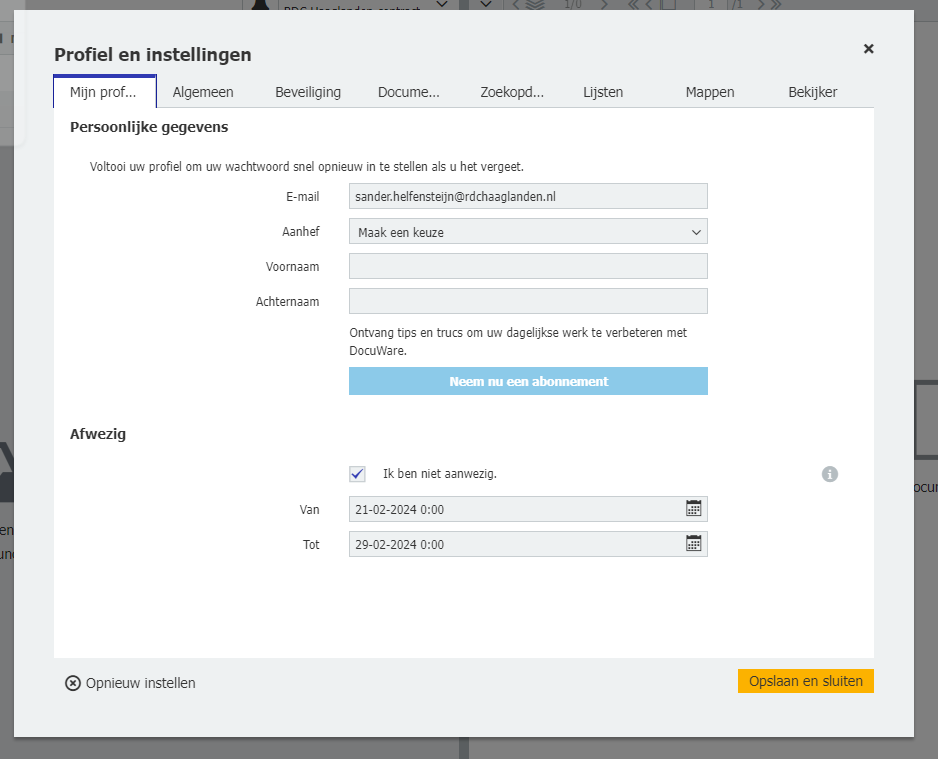
Task: Click into the Voornaam field
Action: tap(528, 266)
